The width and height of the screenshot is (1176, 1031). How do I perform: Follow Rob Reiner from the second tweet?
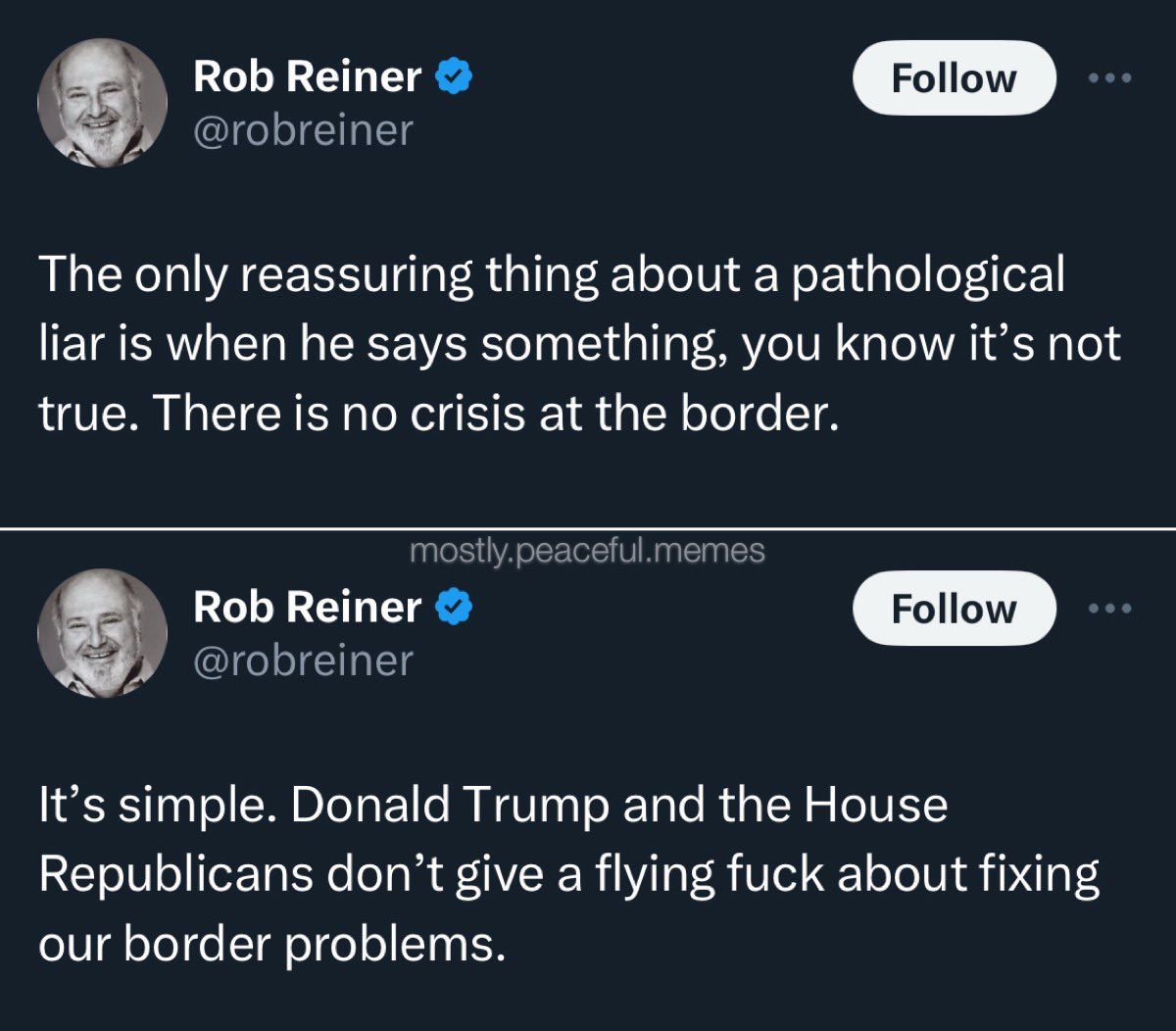pos(953,609)
